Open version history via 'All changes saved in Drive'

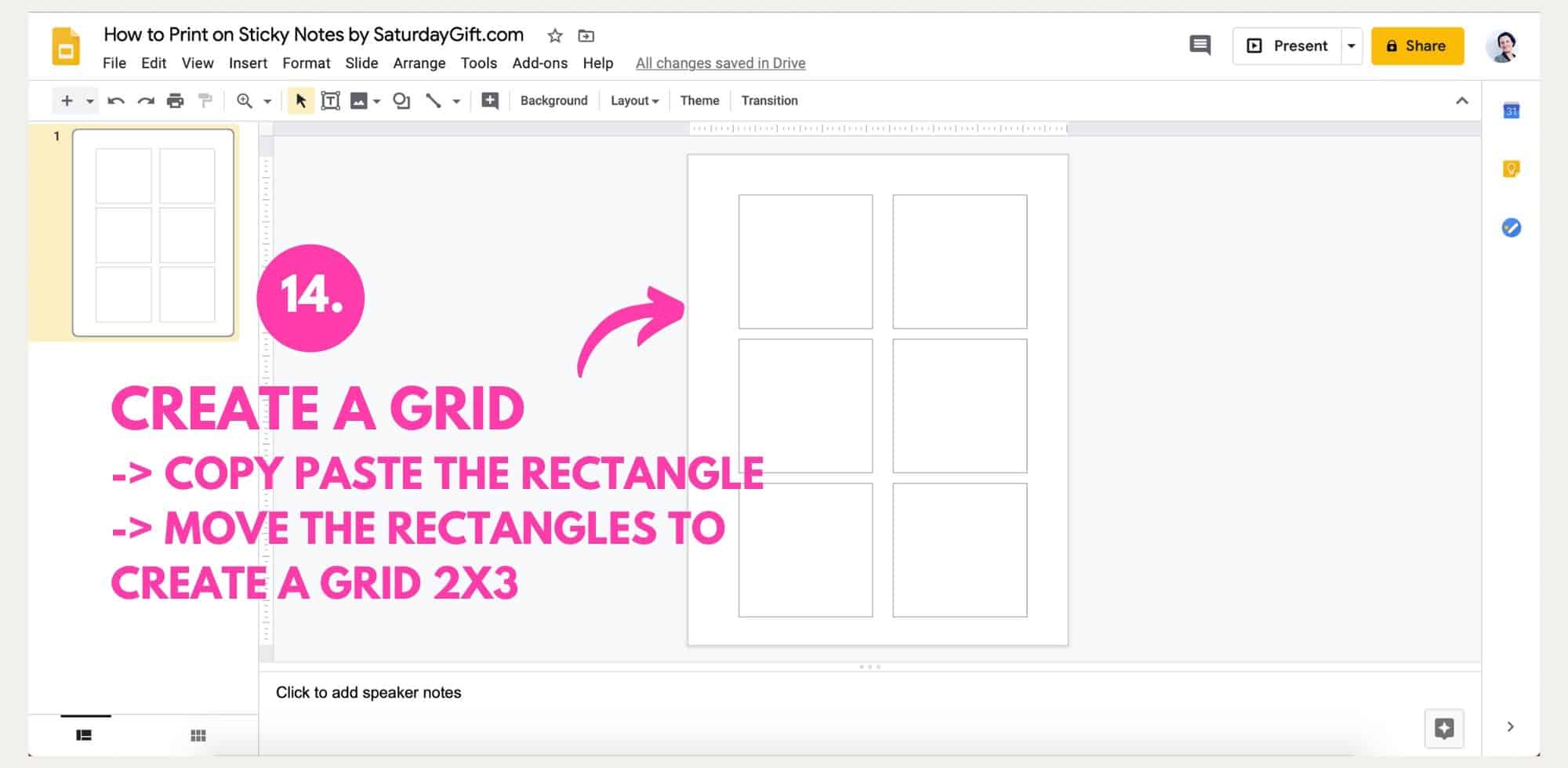(720, 63)
